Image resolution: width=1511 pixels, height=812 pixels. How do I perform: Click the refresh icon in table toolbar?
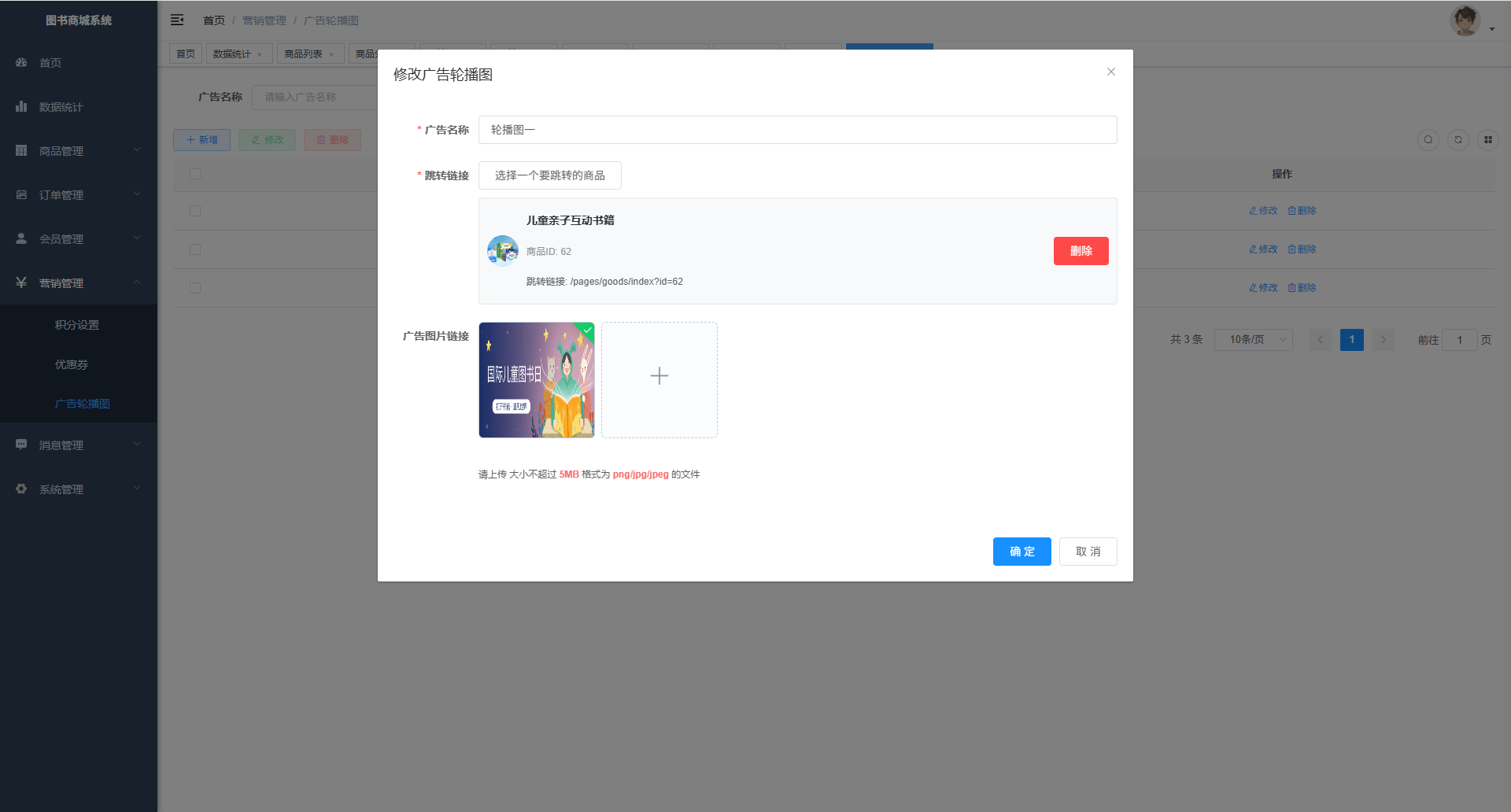tap(1457, 140)
